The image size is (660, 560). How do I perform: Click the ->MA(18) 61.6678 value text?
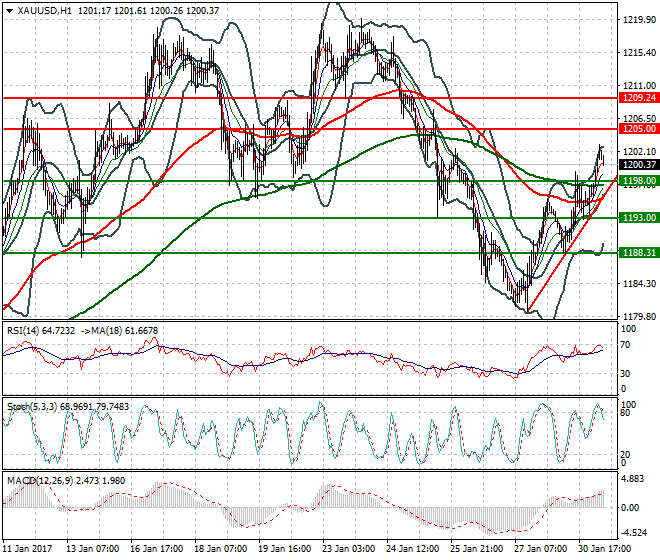click(119, 331)
